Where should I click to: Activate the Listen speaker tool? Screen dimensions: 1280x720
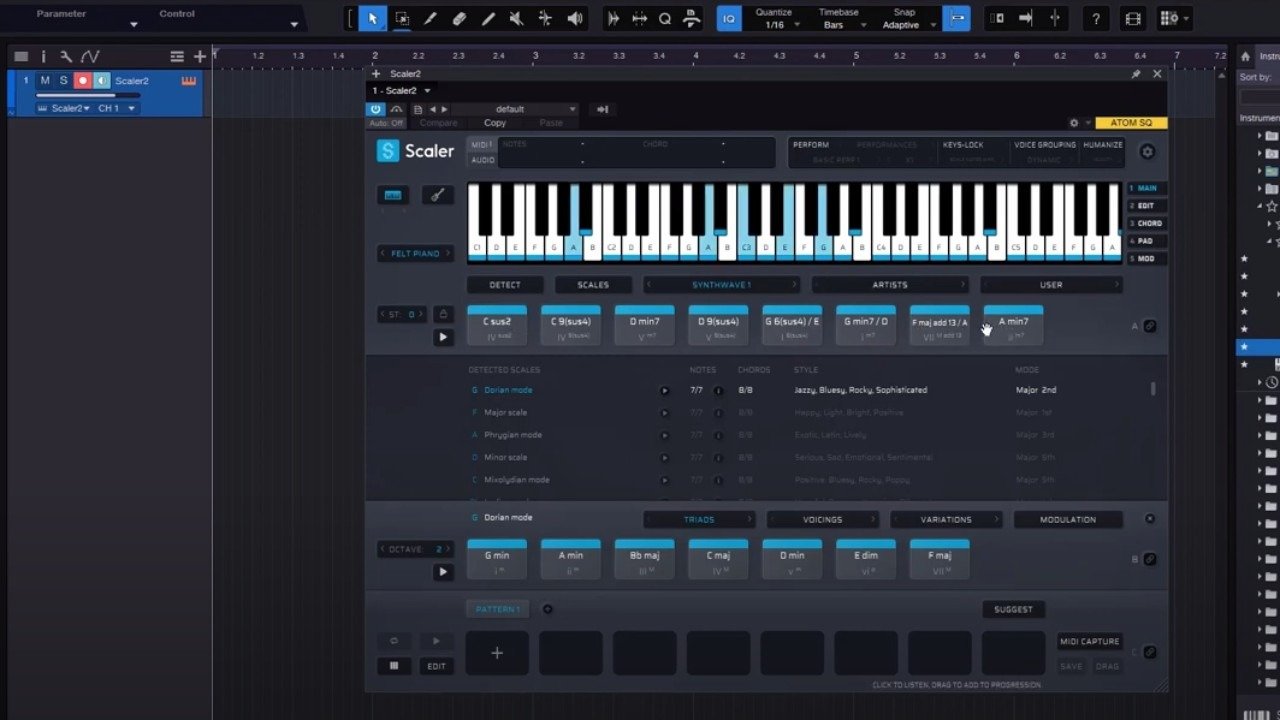pyautogui.click(x=575, y=18)
